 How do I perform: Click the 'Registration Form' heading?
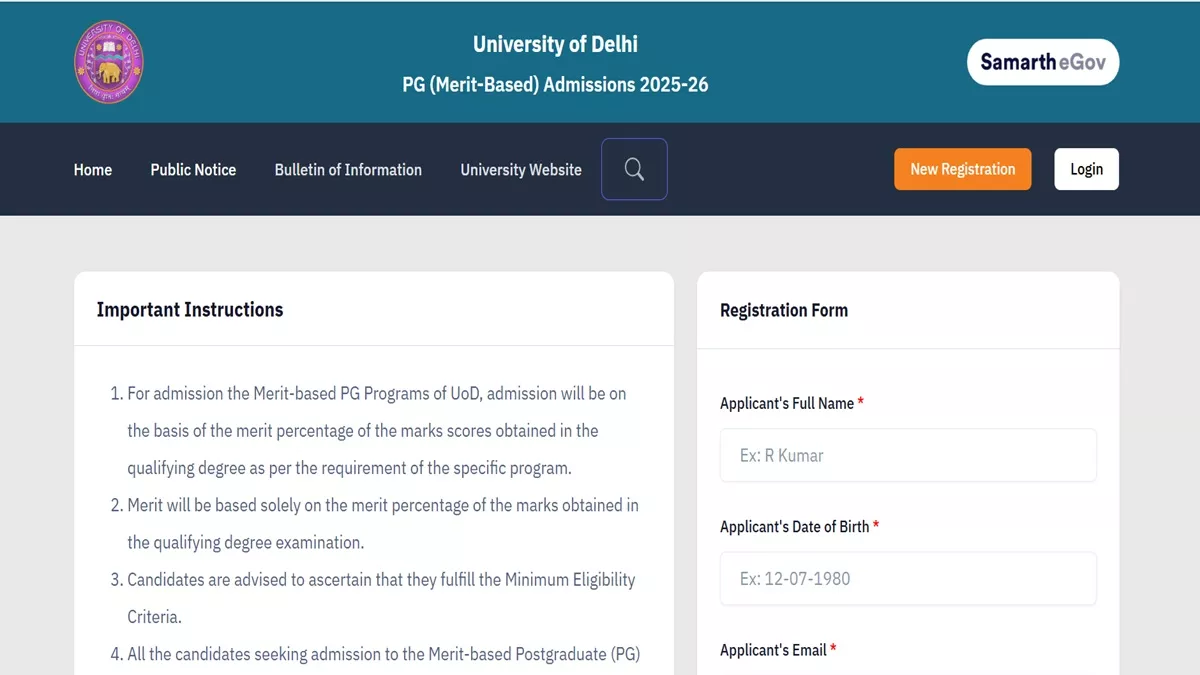pos(784,310)
